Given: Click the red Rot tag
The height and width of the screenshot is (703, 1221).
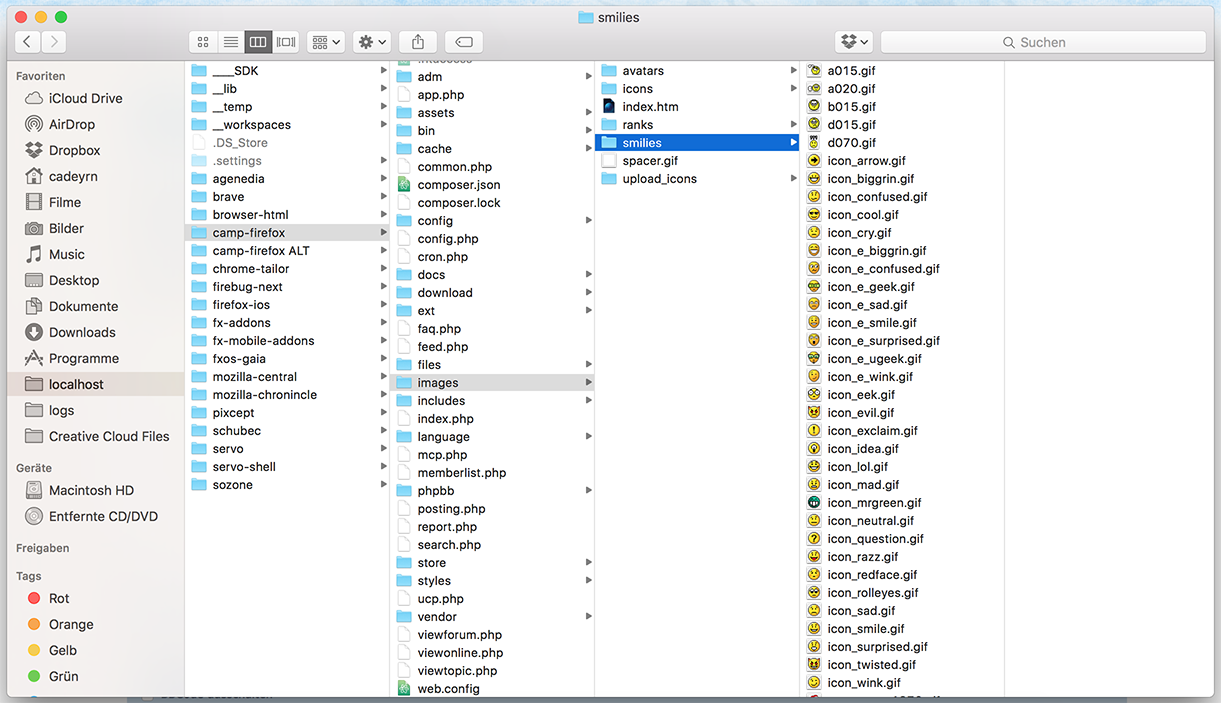Looking at the screenshot, I should click(59, 598).
